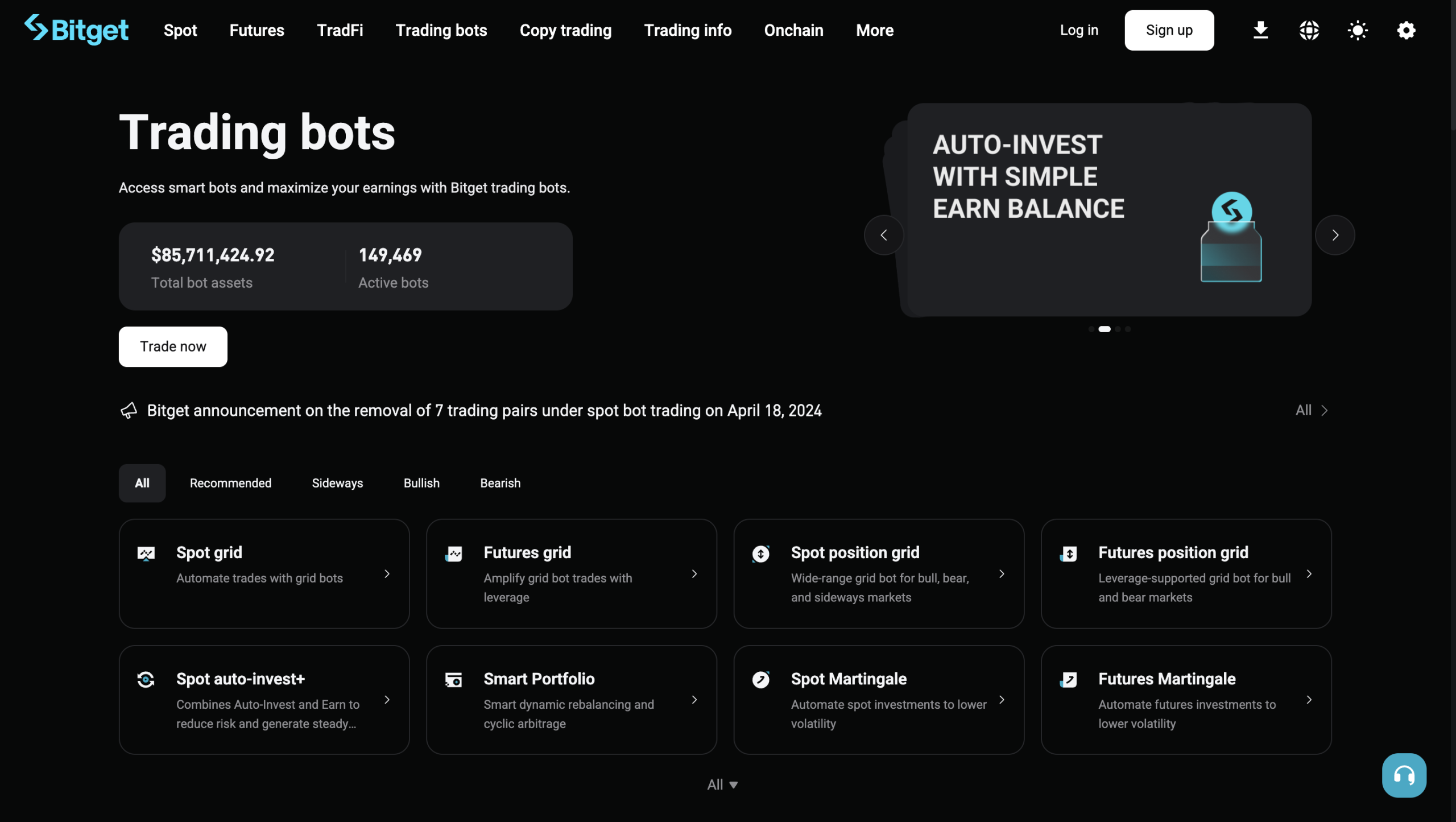Click the download app icon
The image size is (1456, 822).
[x=1260, y=30]
